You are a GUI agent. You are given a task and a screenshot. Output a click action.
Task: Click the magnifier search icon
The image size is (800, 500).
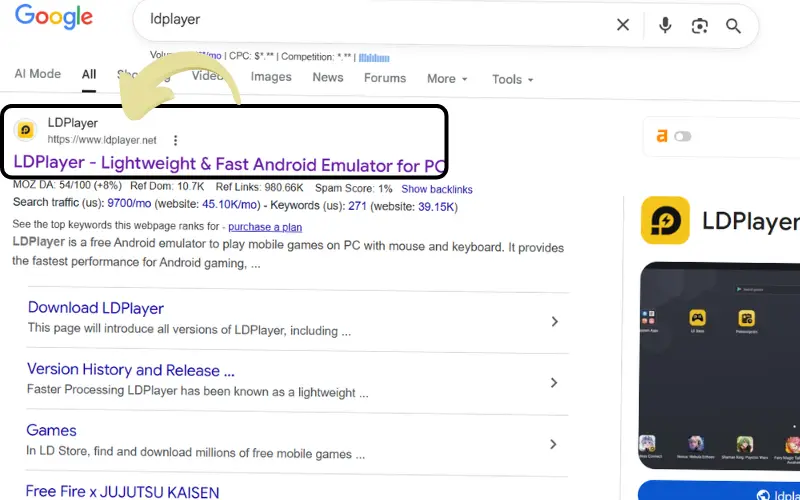pos(734,26)
